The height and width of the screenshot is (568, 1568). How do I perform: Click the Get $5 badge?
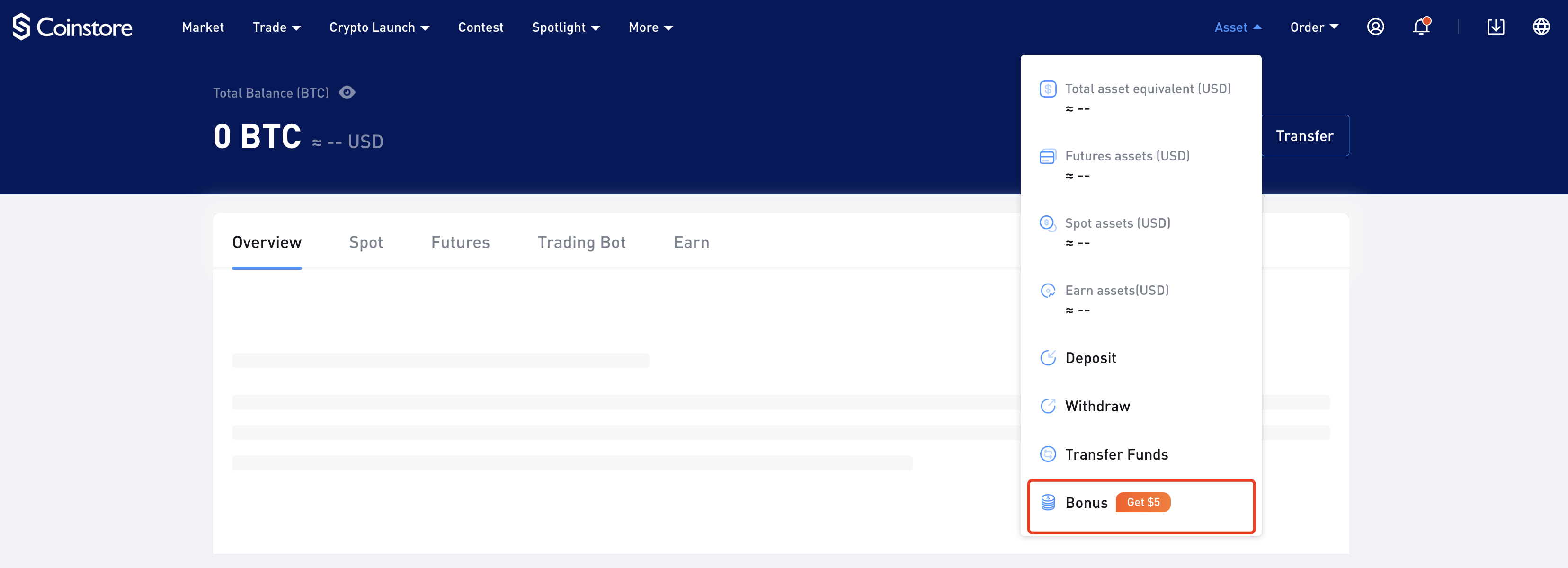(1142, 502)
